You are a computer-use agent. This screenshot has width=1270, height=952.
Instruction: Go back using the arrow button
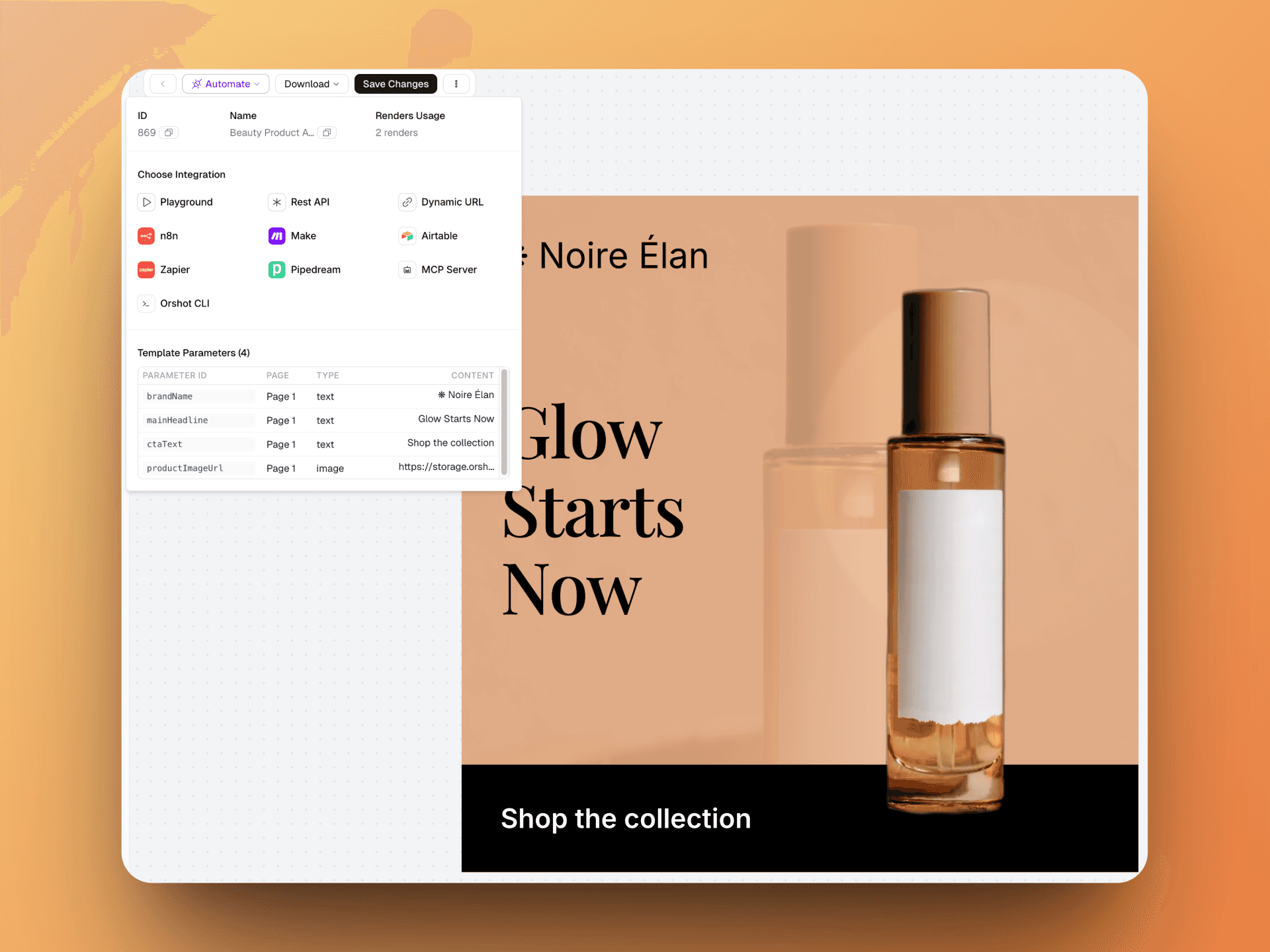162,83
